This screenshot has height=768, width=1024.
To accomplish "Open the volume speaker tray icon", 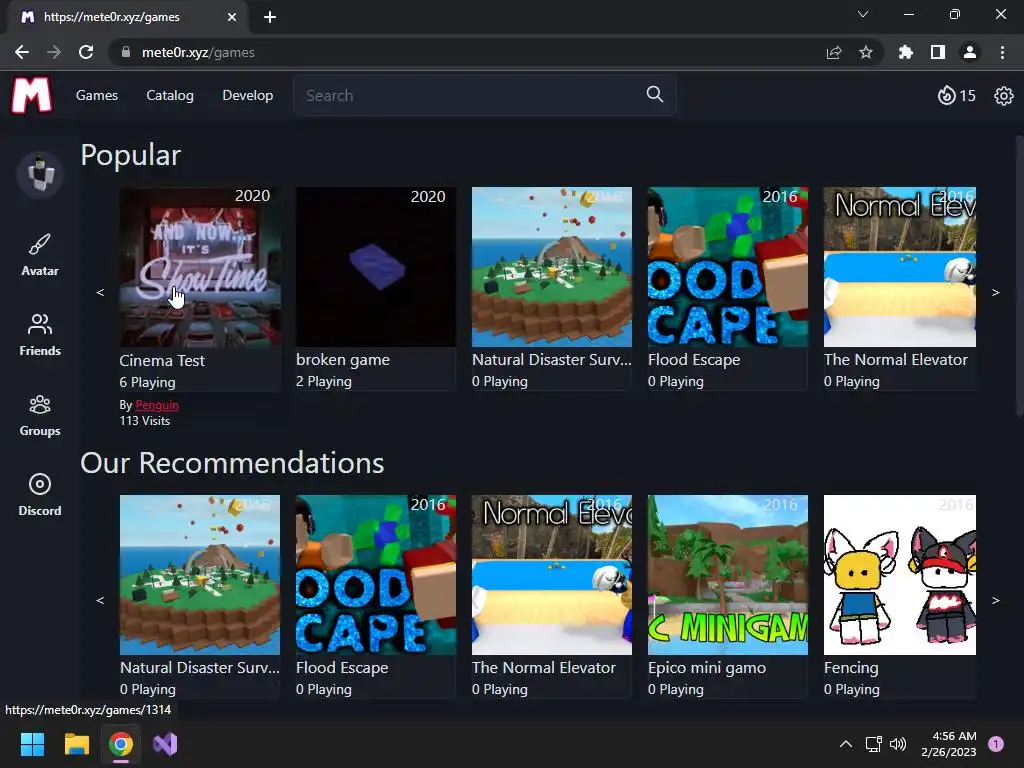I will point(899,744).
